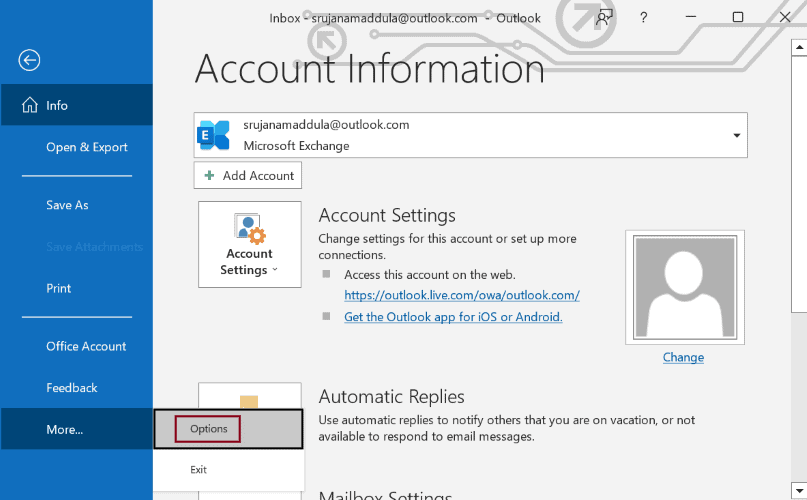Choose Save As in the sidebar
Image resolution: width=807 pixels, height=500 pixels.
[x=67, y=205]
